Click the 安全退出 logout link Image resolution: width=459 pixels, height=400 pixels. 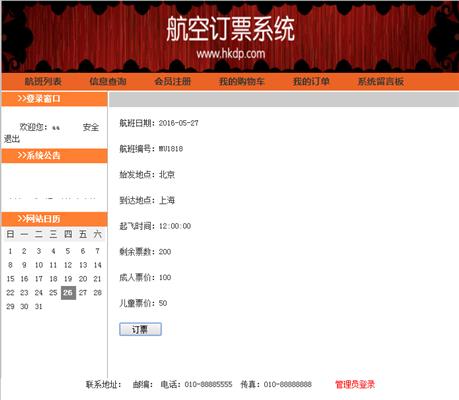point(91,127)
